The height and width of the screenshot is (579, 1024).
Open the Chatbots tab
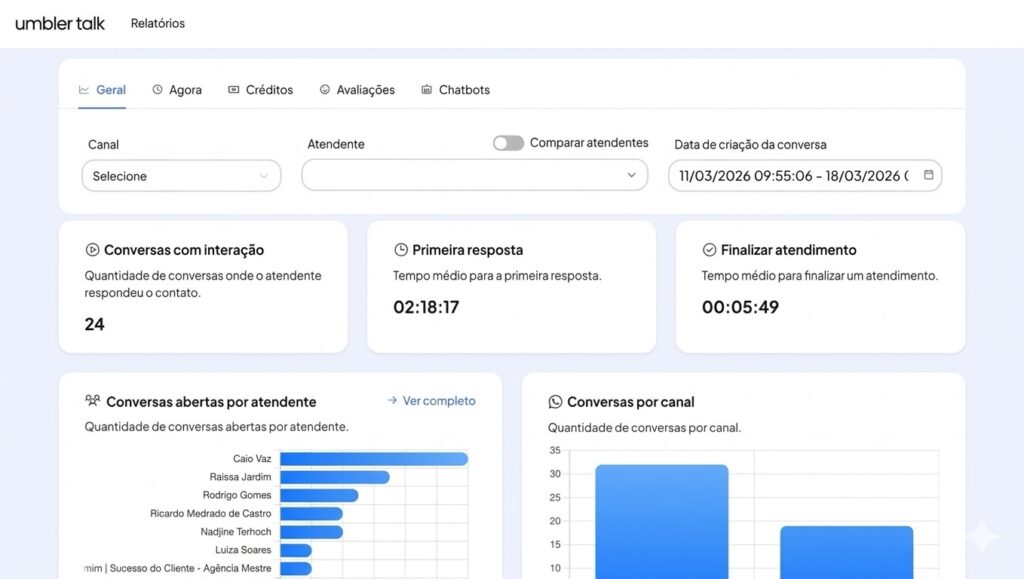[x=455, y=90]
